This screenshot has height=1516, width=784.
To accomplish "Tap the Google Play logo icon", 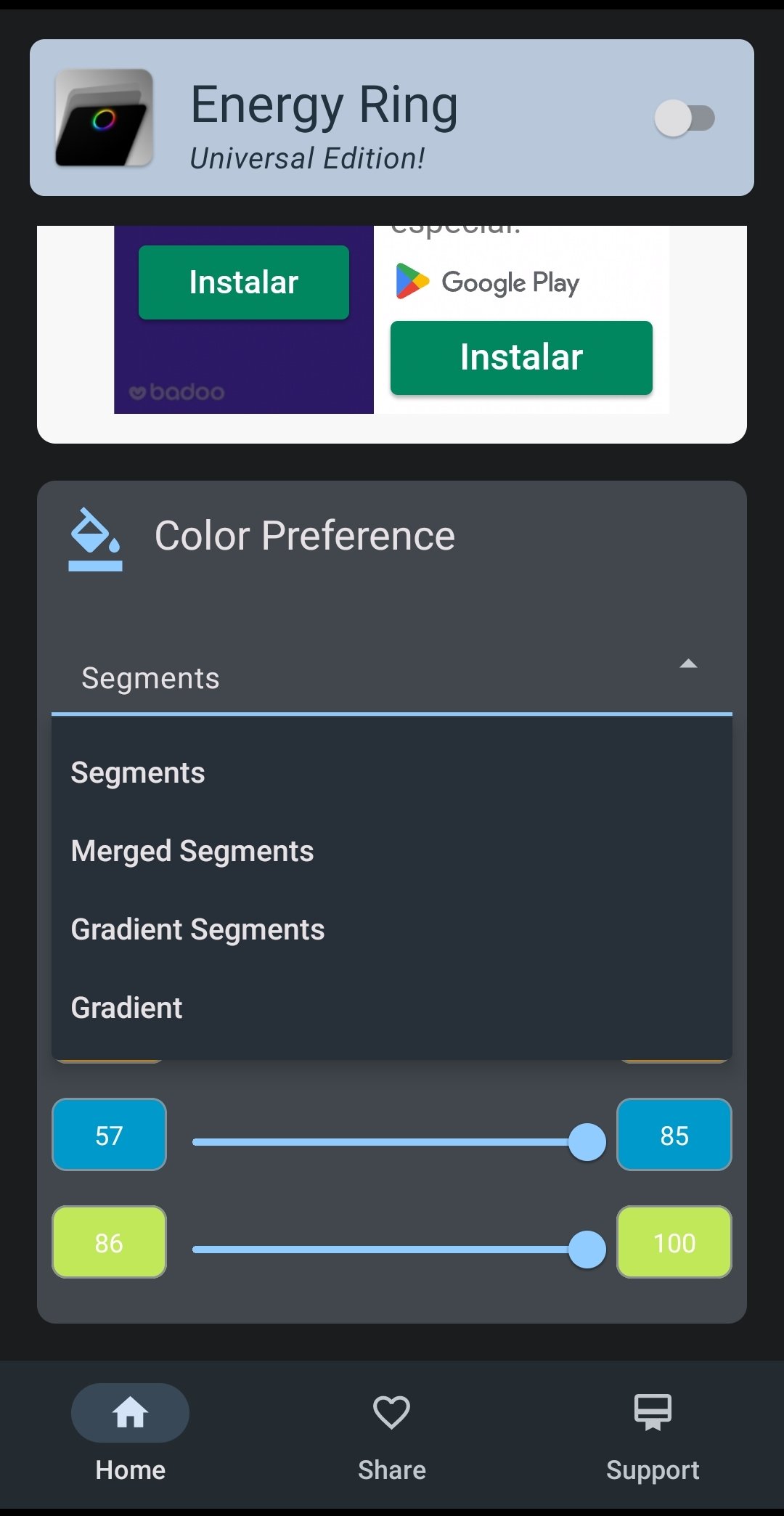I will click(x=412, y=282).
